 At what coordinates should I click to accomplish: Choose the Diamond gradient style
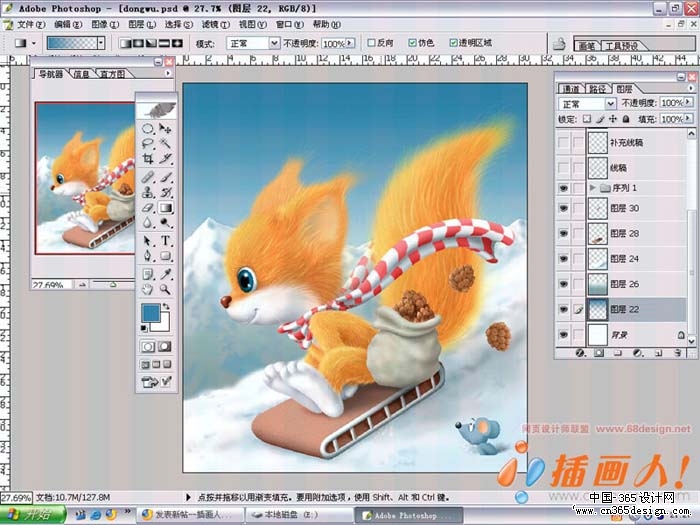coord(178,43)
